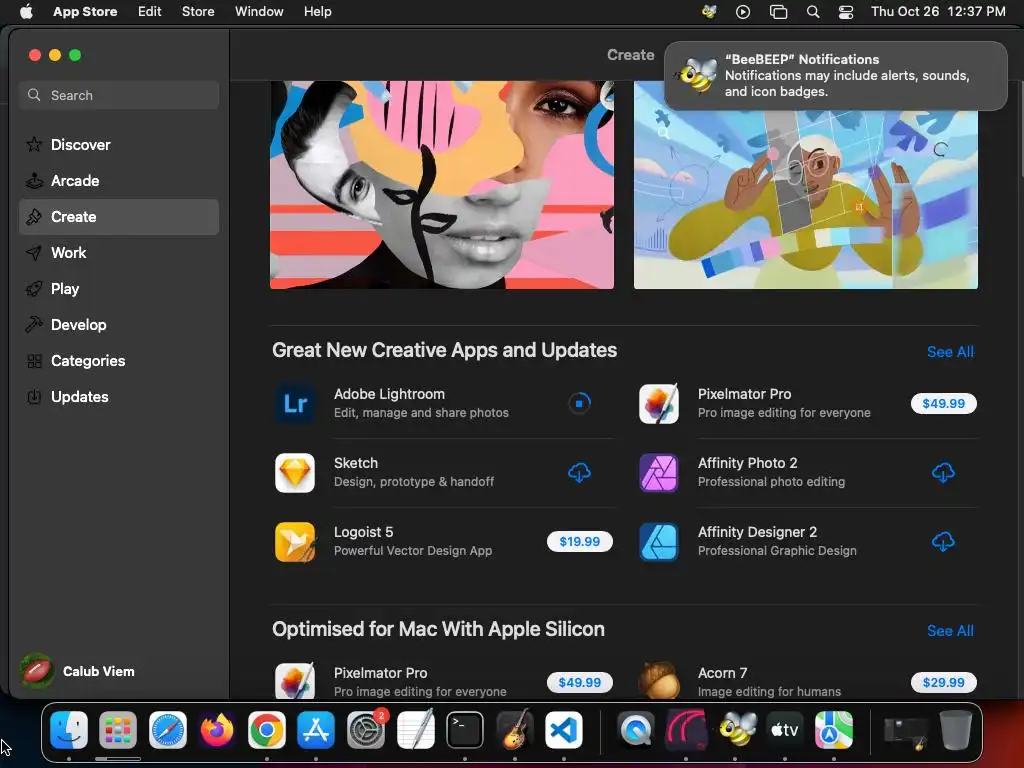Click the menu bar clock and date

click(938, 12)
